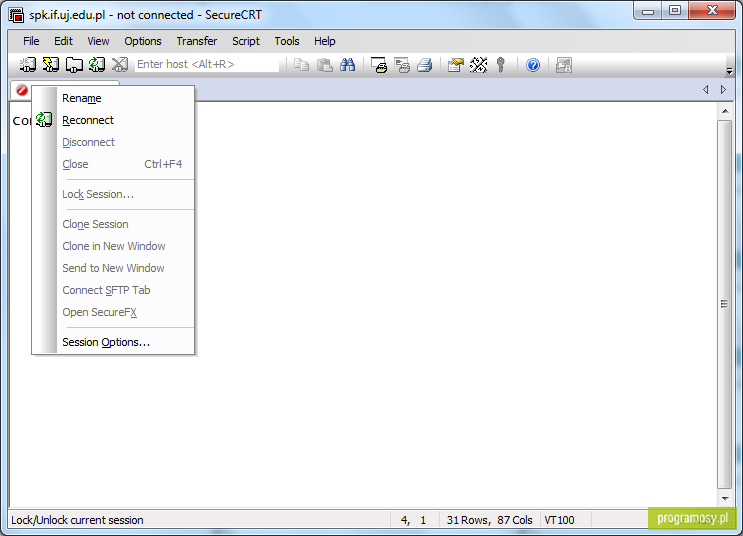
Task: Maximize the SecureCRT window
Action: point(675,11)
